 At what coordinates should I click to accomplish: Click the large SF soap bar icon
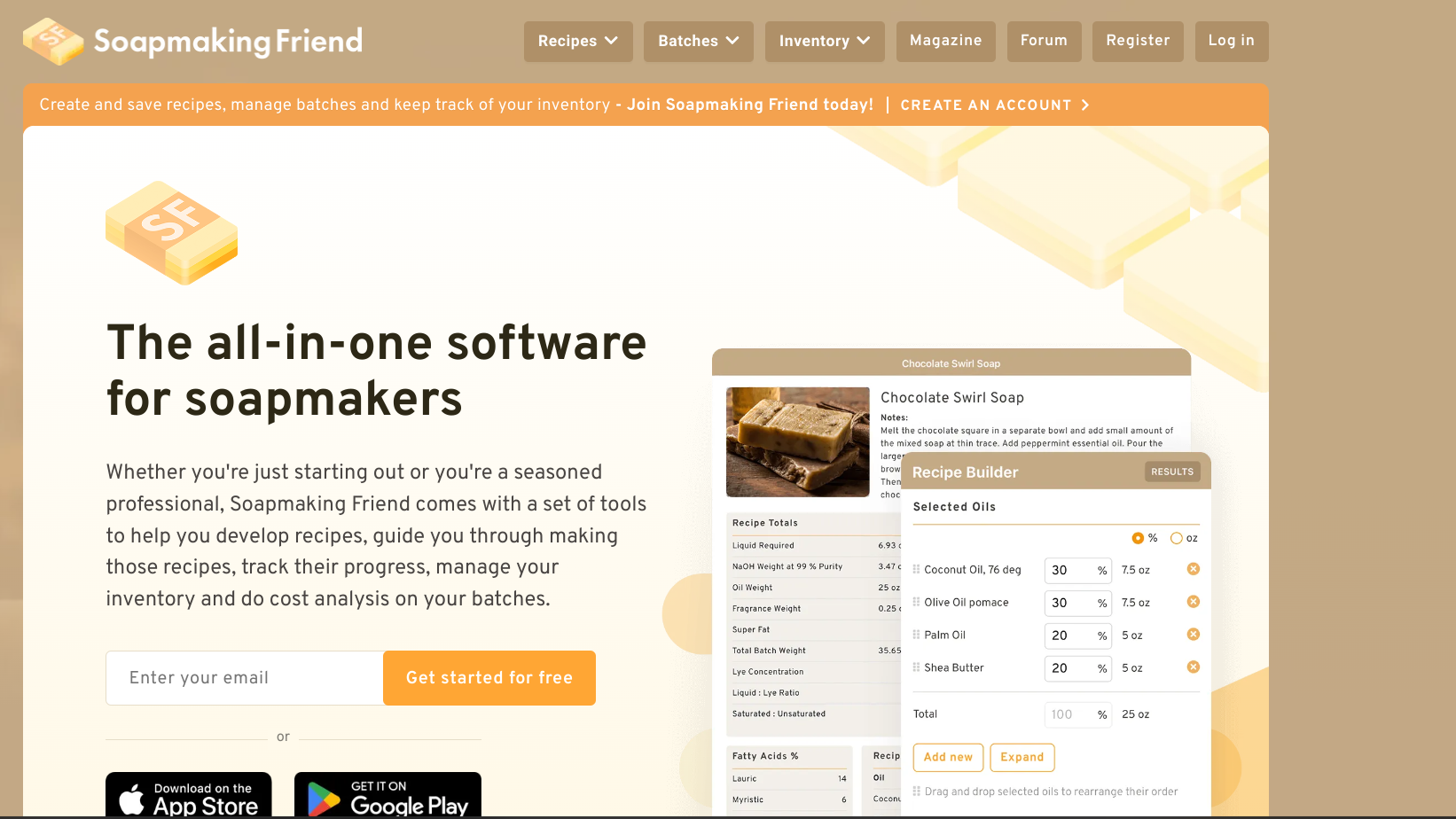pos(171,233)
